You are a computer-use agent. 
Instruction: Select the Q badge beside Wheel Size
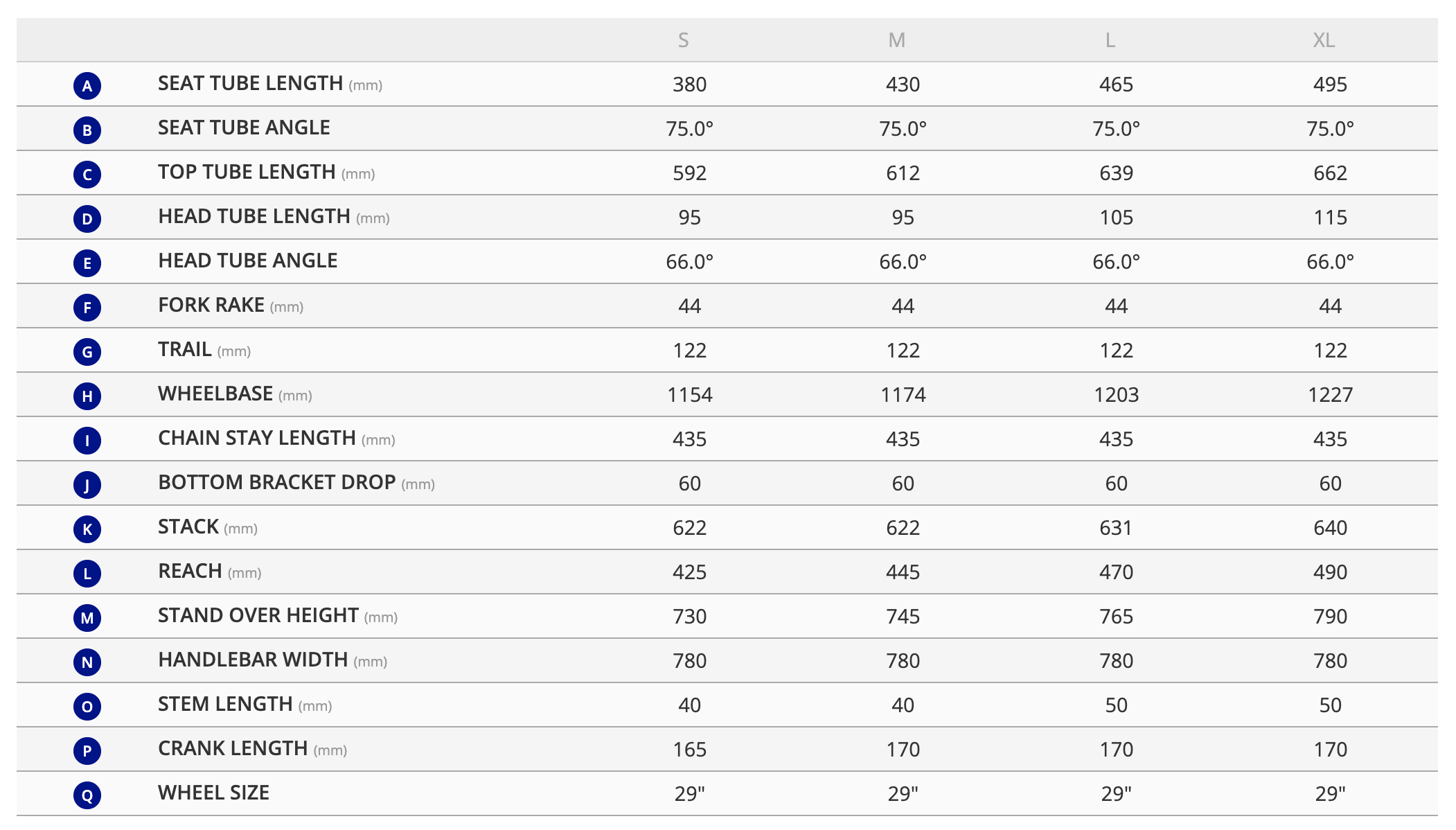pos(87,795)
